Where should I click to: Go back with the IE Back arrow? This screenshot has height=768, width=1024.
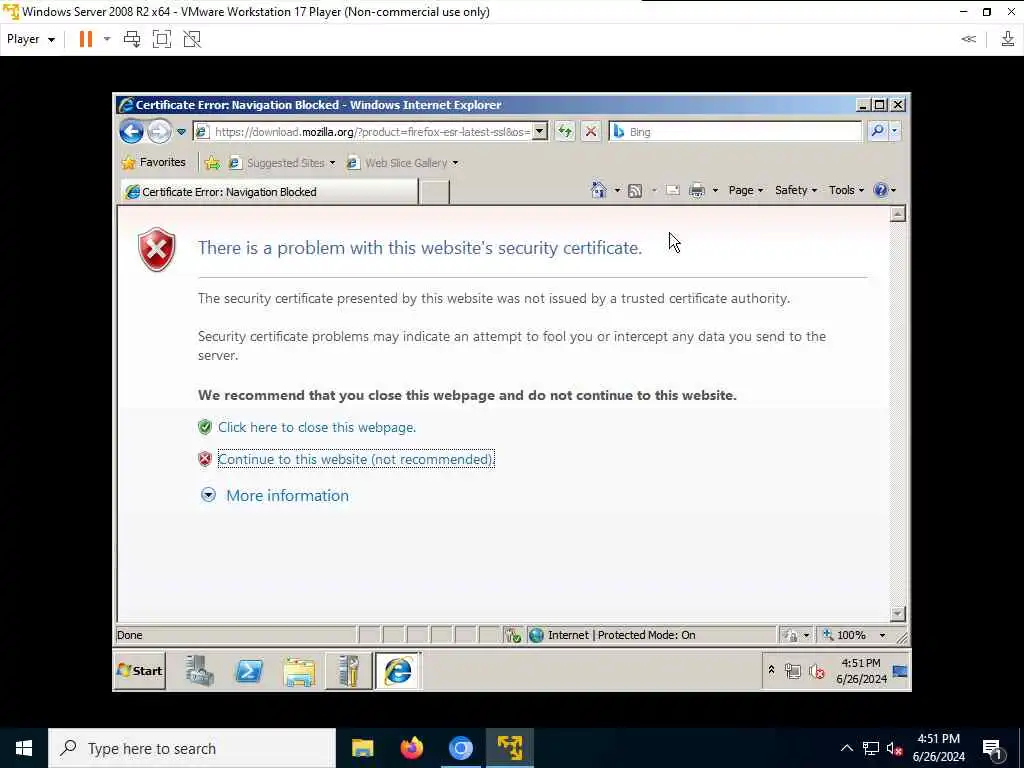point(131,132)
